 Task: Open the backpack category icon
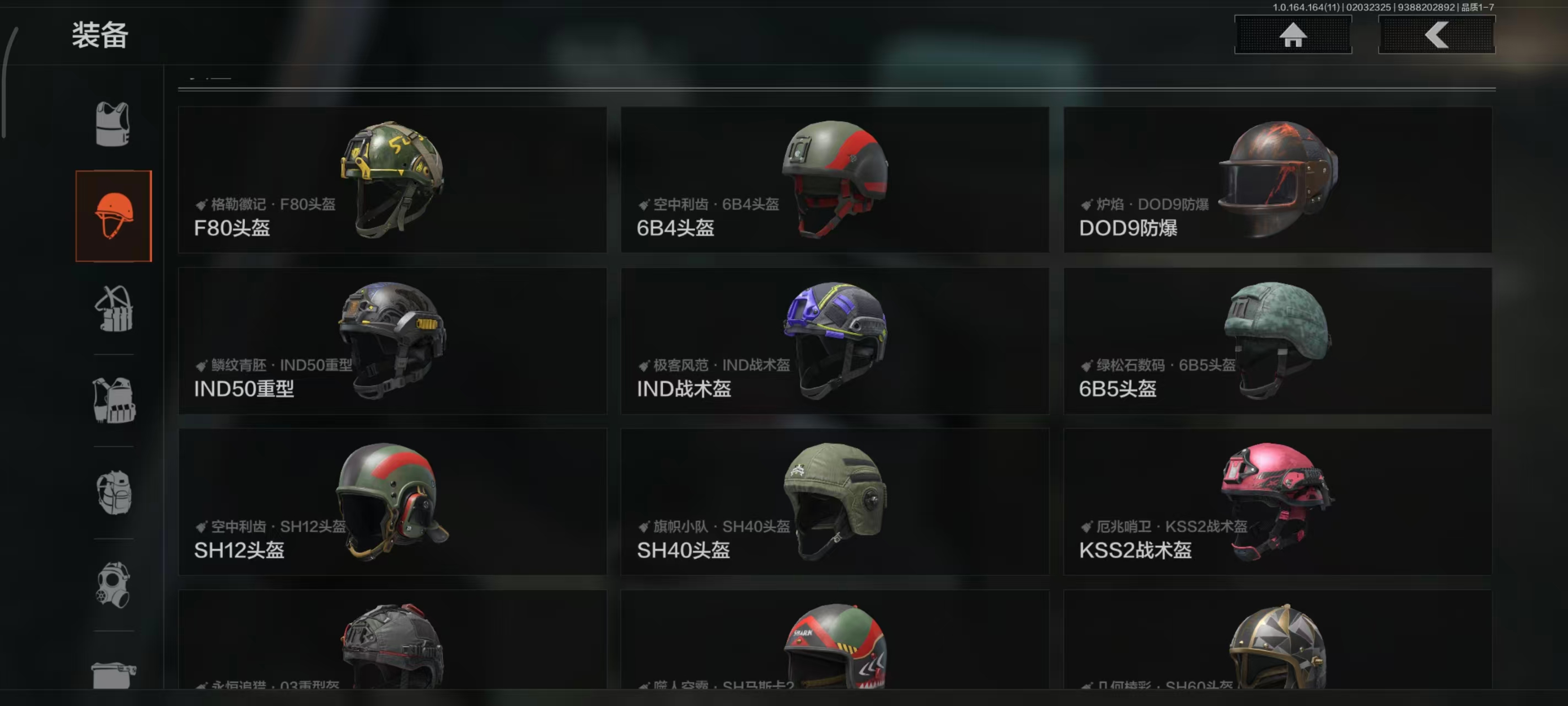(114, 493)
